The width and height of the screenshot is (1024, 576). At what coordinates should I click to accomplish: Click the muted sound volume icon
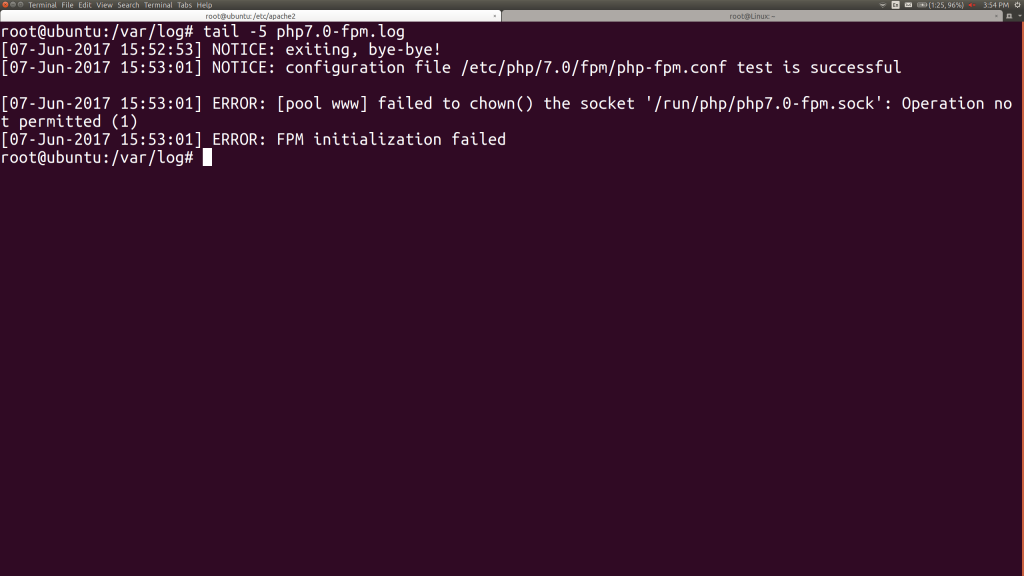(x=971, y=5)
